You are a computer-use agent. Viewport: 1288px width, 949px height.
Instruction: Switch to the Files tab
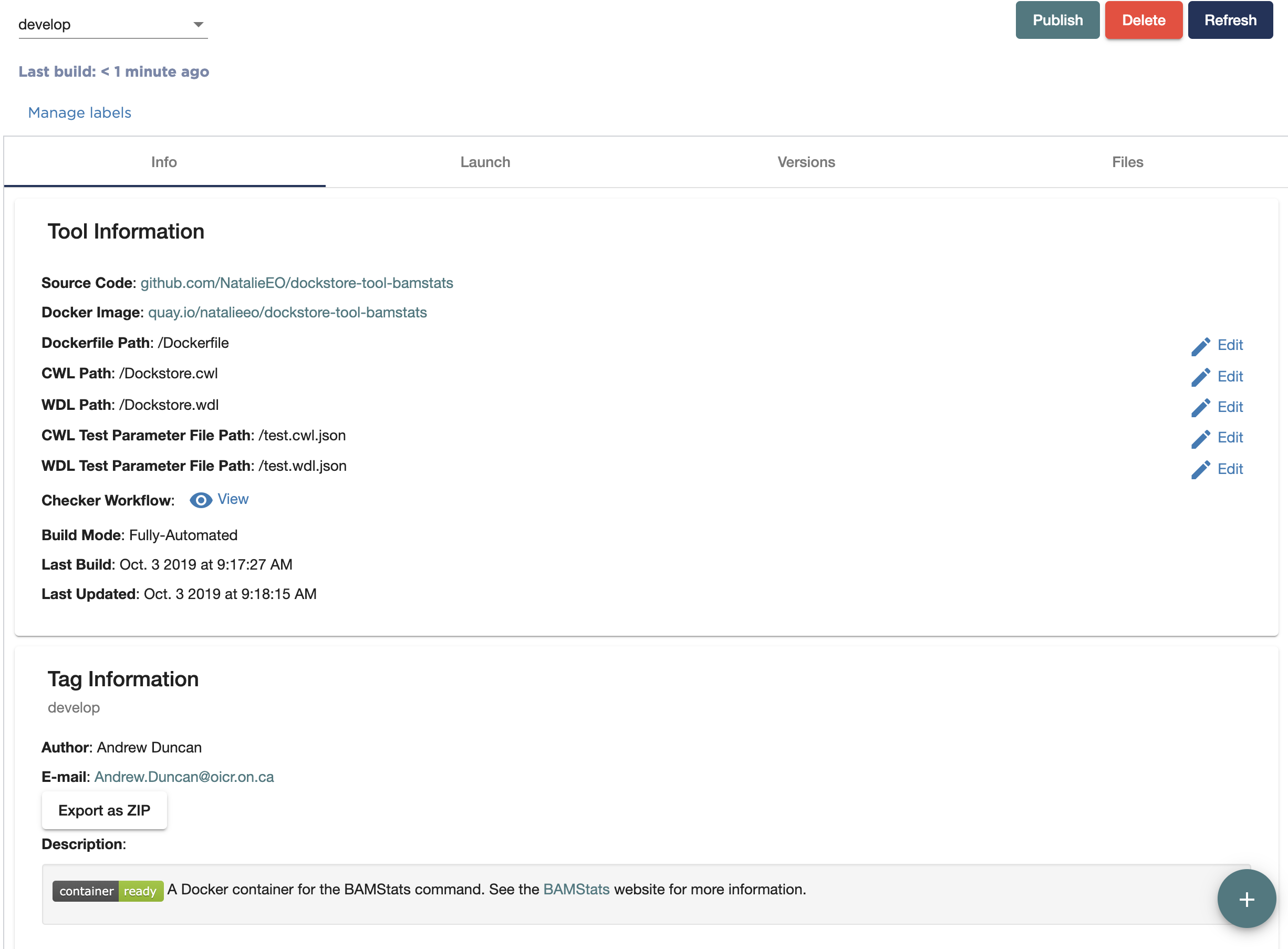tap(1127, 162)
